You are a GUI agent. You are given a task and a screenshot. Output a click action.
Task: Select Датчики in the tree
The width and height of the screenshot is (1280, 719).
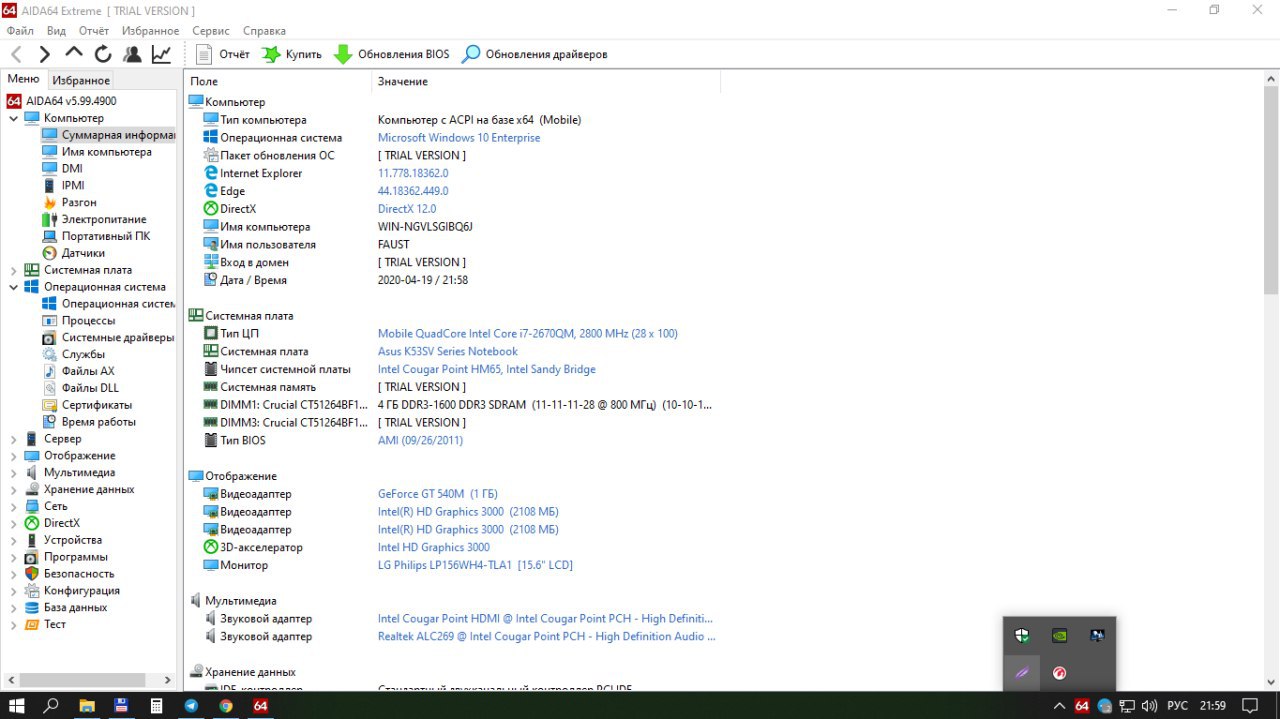(83, 254)
